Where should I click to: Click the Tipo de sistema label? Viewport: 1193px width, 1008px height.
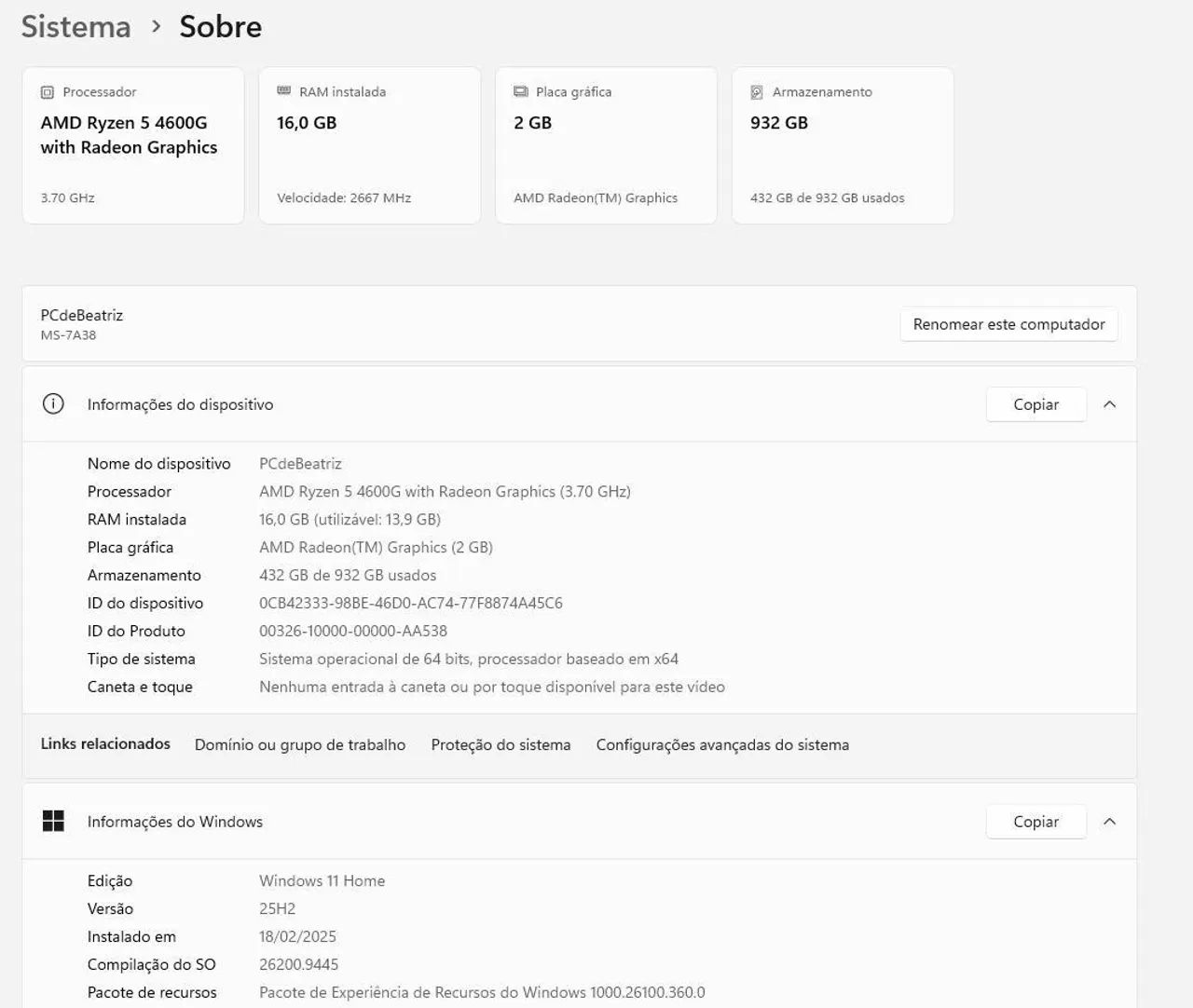[142, 660]
